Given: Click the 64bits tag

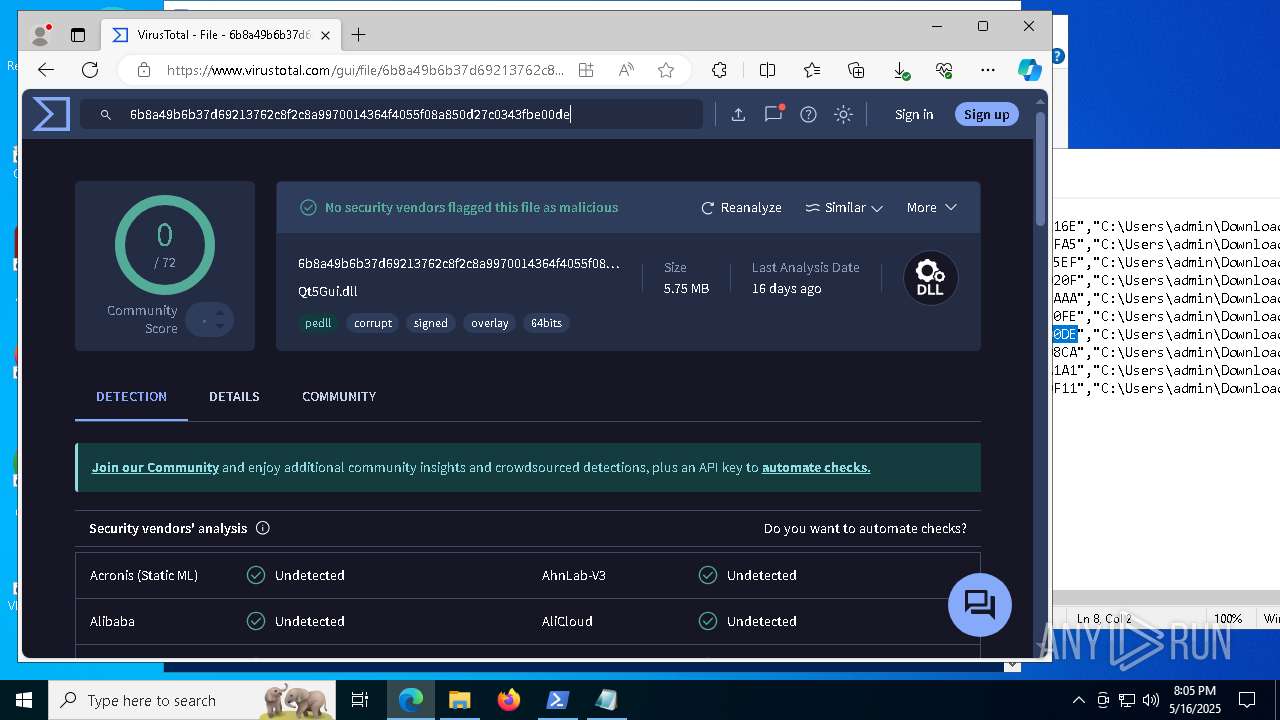Looking at the screenshot, I should [546, 323].
